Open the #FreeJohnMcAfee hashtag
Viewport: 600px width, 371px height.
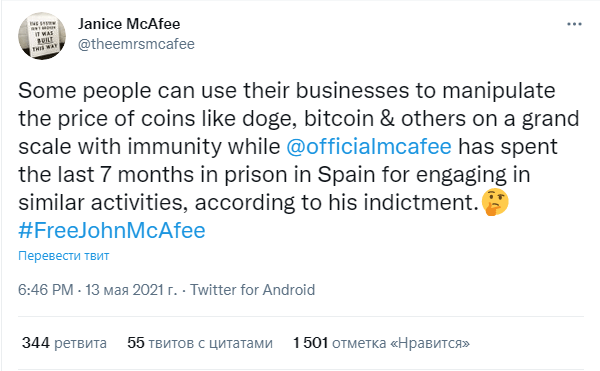[112, 230]
